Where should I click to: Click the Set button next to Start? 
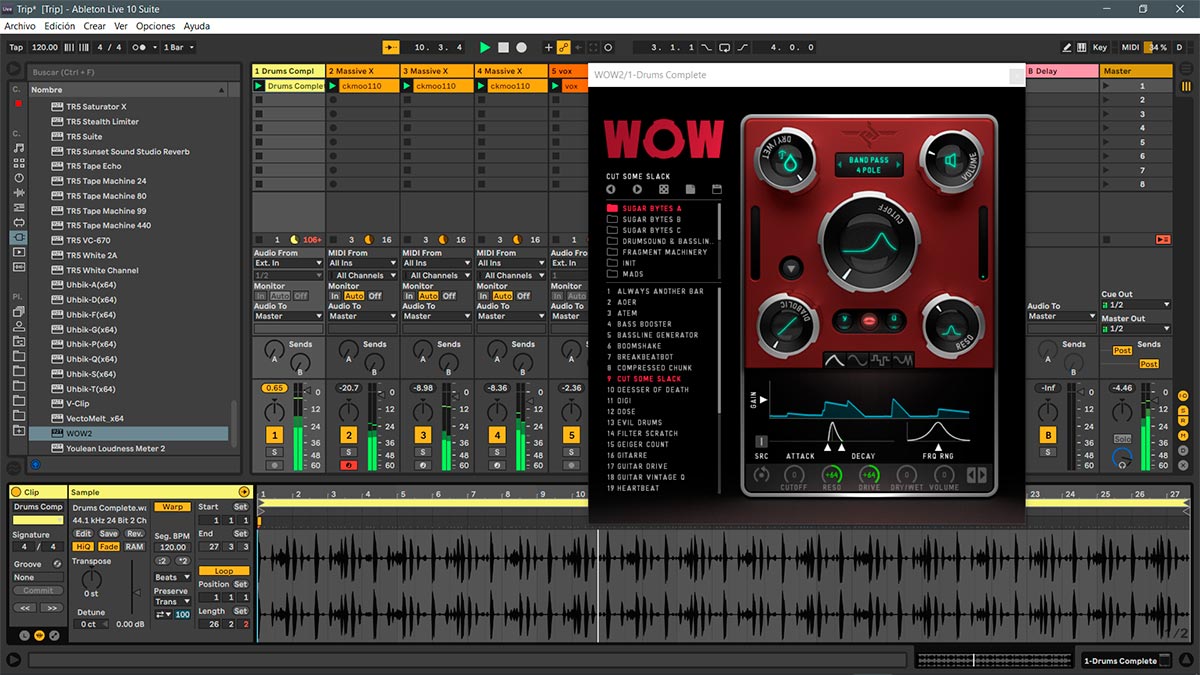coord(241,507)
